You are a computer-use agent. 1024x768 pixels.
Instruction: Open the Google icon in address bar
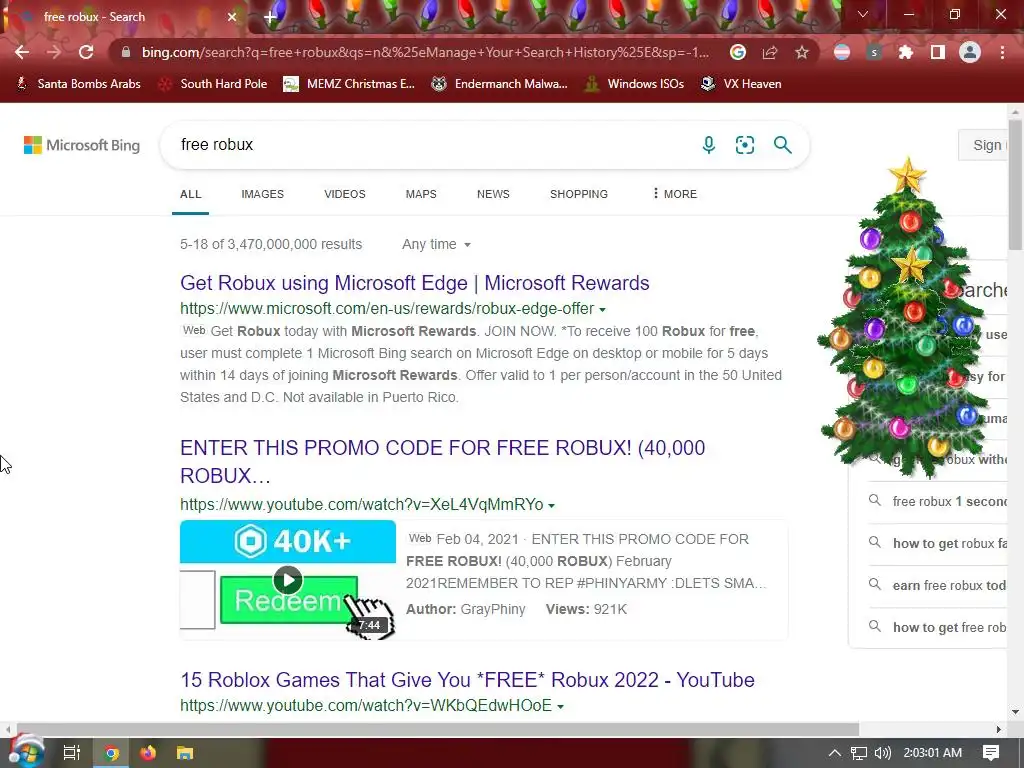point(738,52)
